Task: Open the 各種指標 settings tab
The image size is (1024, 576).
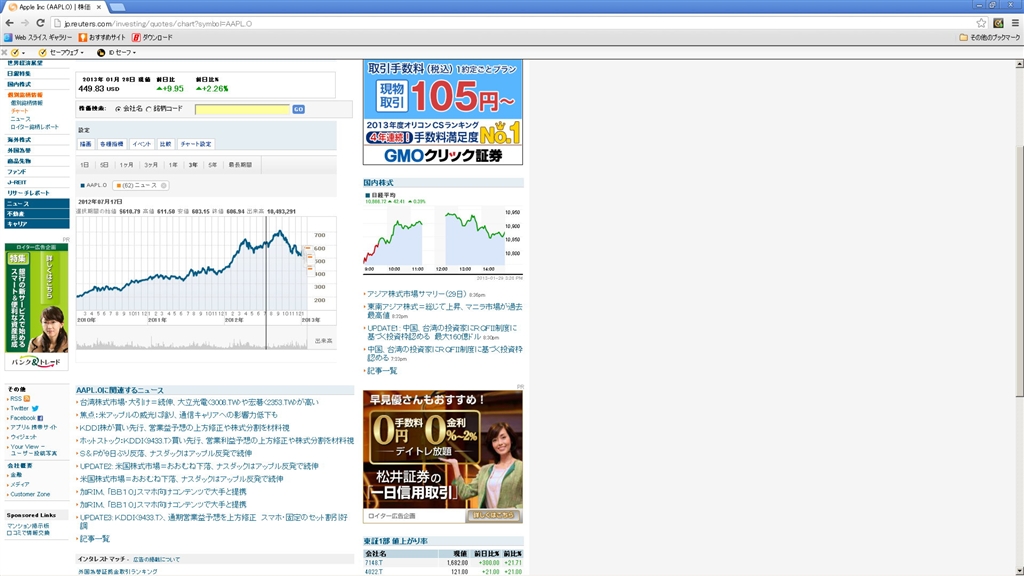Action: (111, 144)
